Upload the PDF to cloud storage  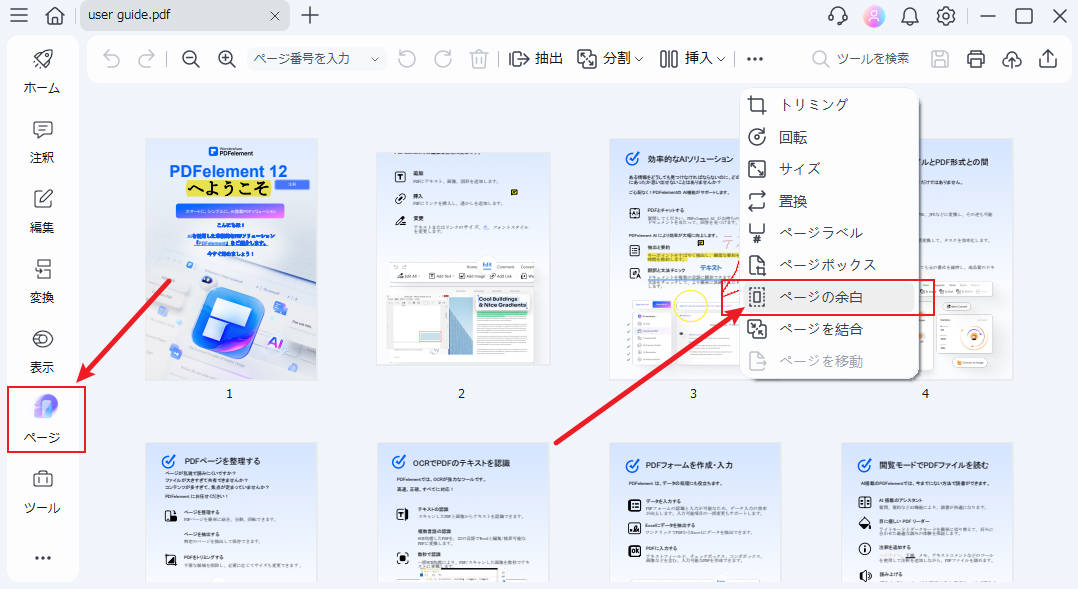click(x=1011, y=58)
